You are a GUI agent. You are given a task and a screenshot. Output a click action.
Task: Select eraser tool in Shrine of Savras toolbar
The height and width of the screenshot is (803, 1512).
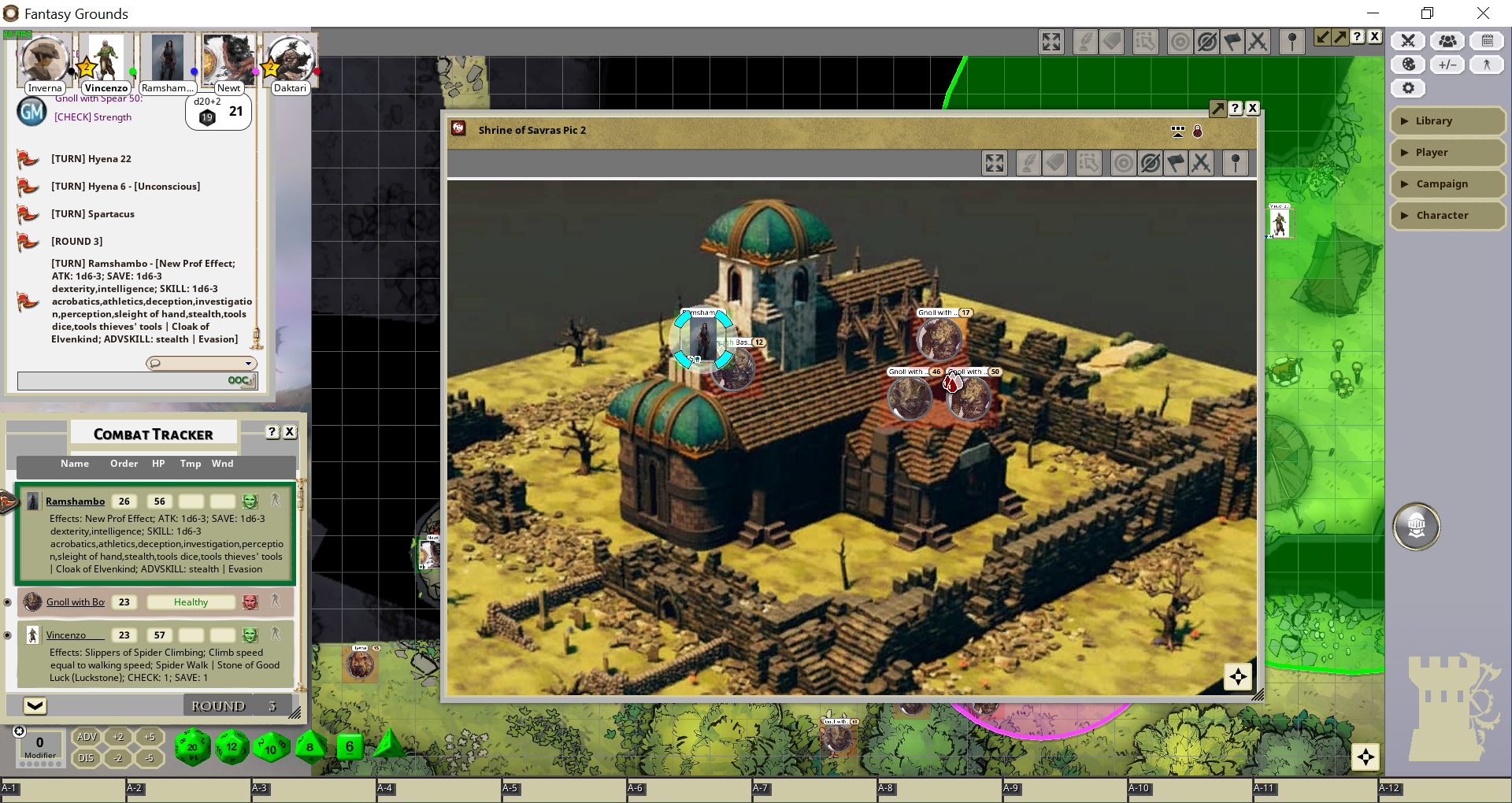click(x=1055, y=163)
